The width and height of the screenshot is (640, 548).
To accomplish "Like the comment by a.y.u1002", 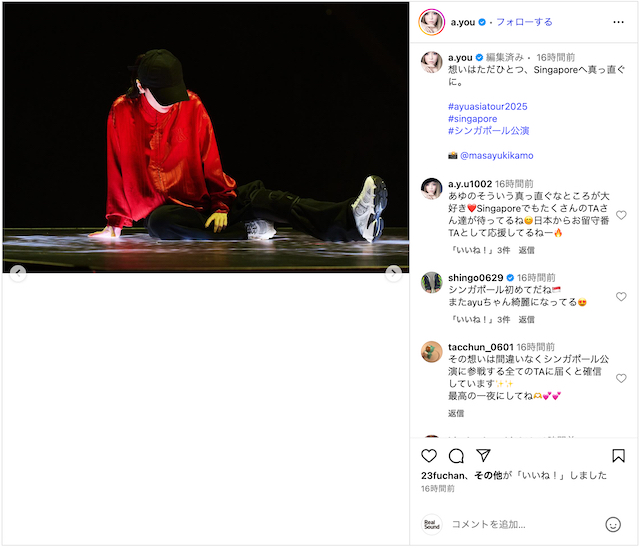I will tap(621, 215).
